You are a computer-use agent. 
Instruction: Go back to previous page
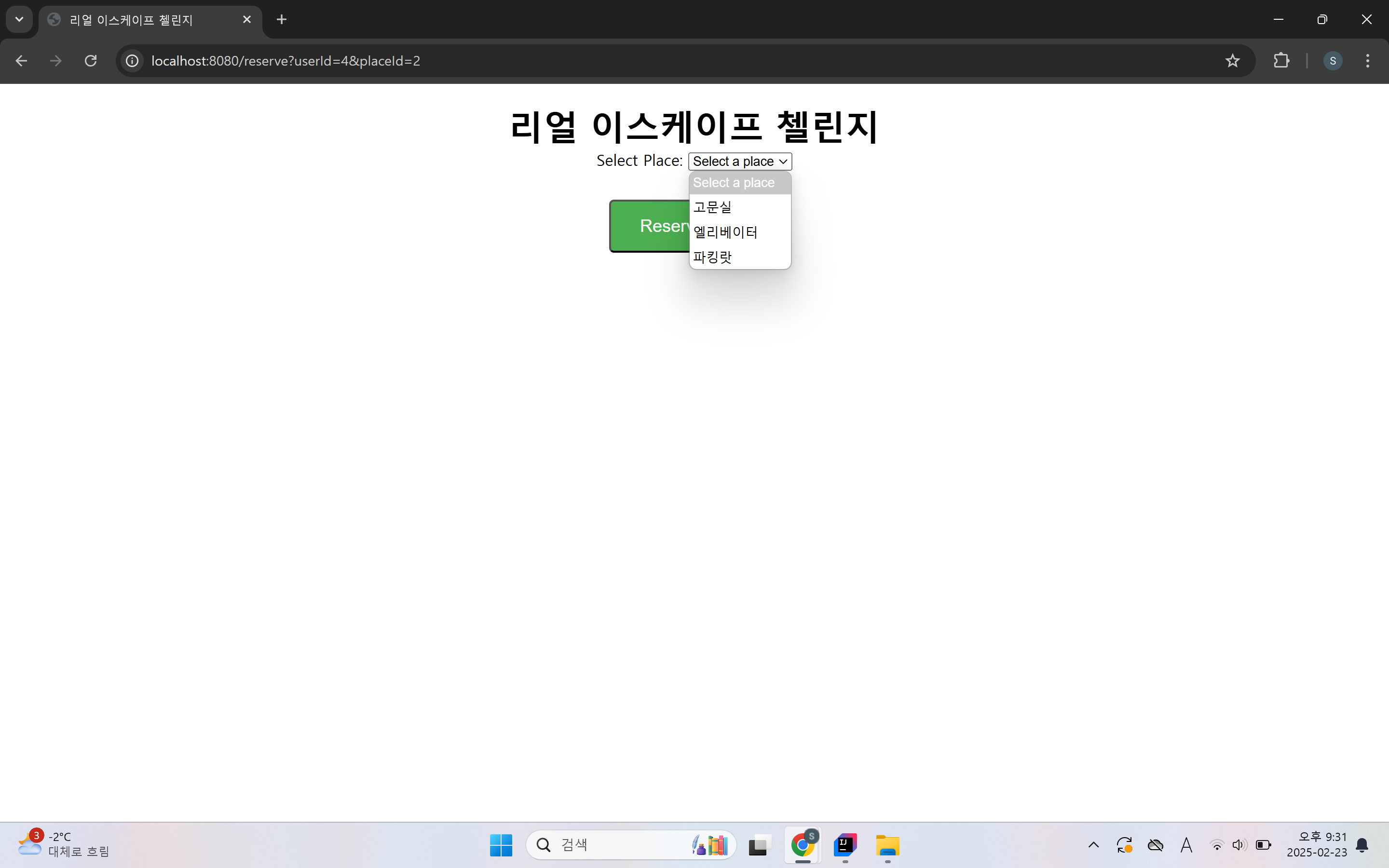21,61
